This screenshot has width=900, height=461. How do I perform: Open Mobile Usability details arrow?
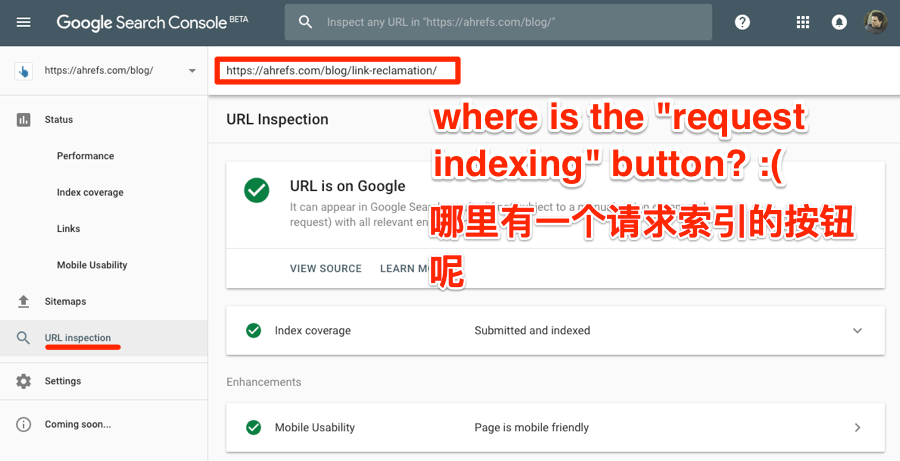pos(857,427)
